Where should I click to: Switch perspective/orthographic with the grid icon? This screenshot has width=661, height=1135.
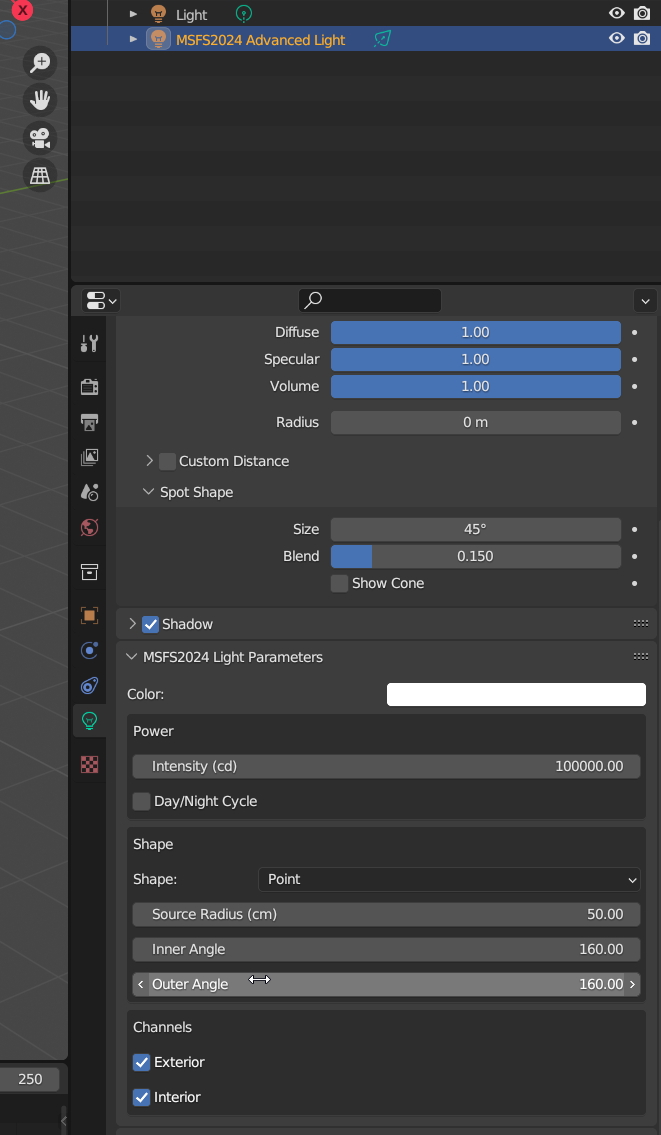tap(40, 175)
